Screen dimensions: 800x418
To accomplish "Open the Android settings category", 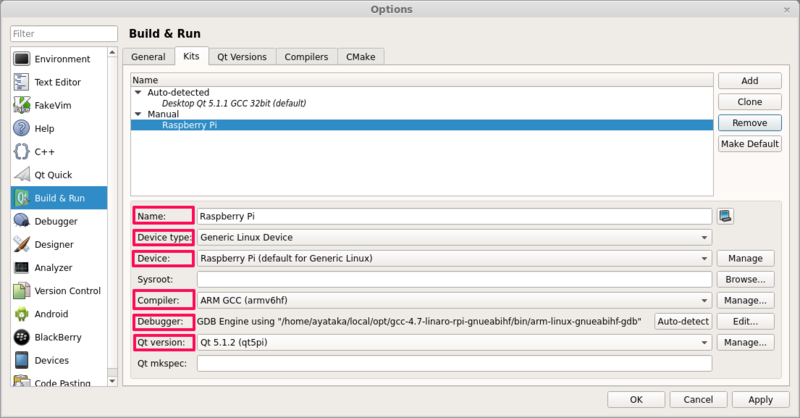I will [59, 314].
